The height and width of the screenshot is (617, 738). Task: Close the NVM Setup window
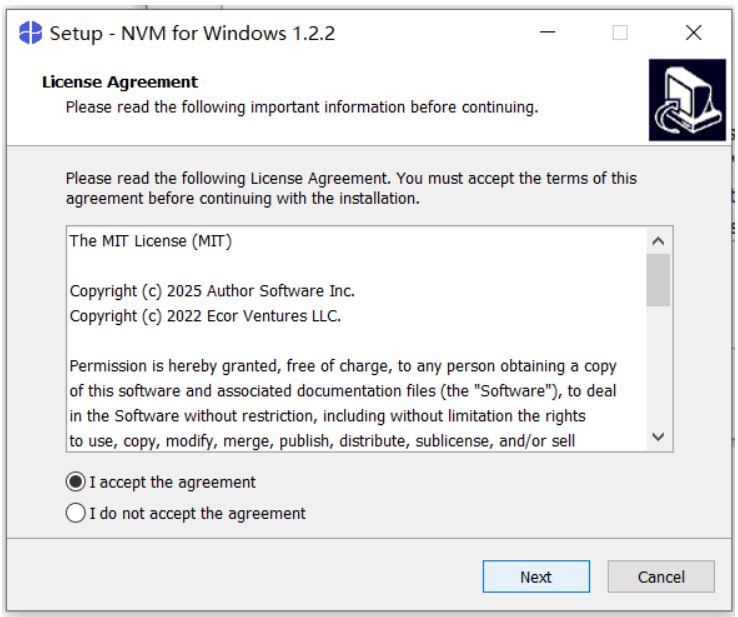coord(694,32)
